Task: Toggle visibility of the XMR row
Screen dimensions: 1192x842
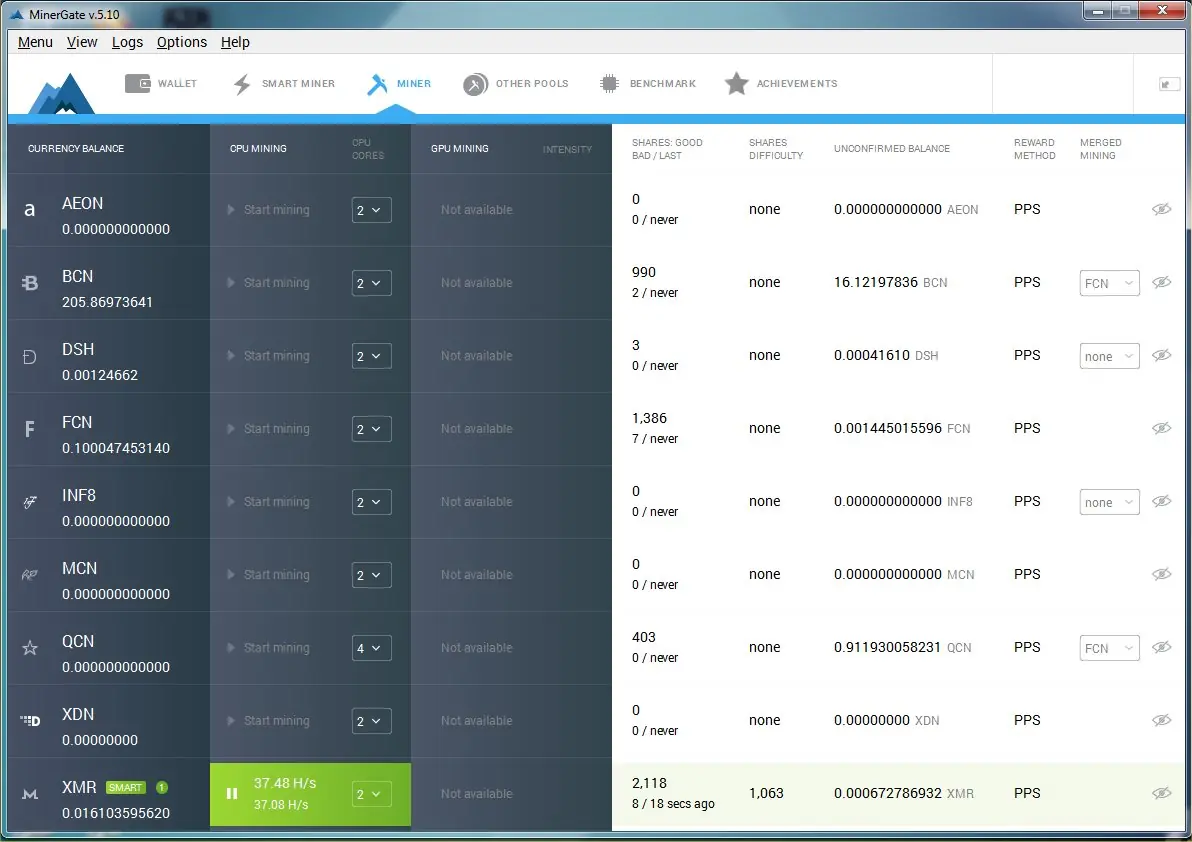Action: [x=1161, y=793]
